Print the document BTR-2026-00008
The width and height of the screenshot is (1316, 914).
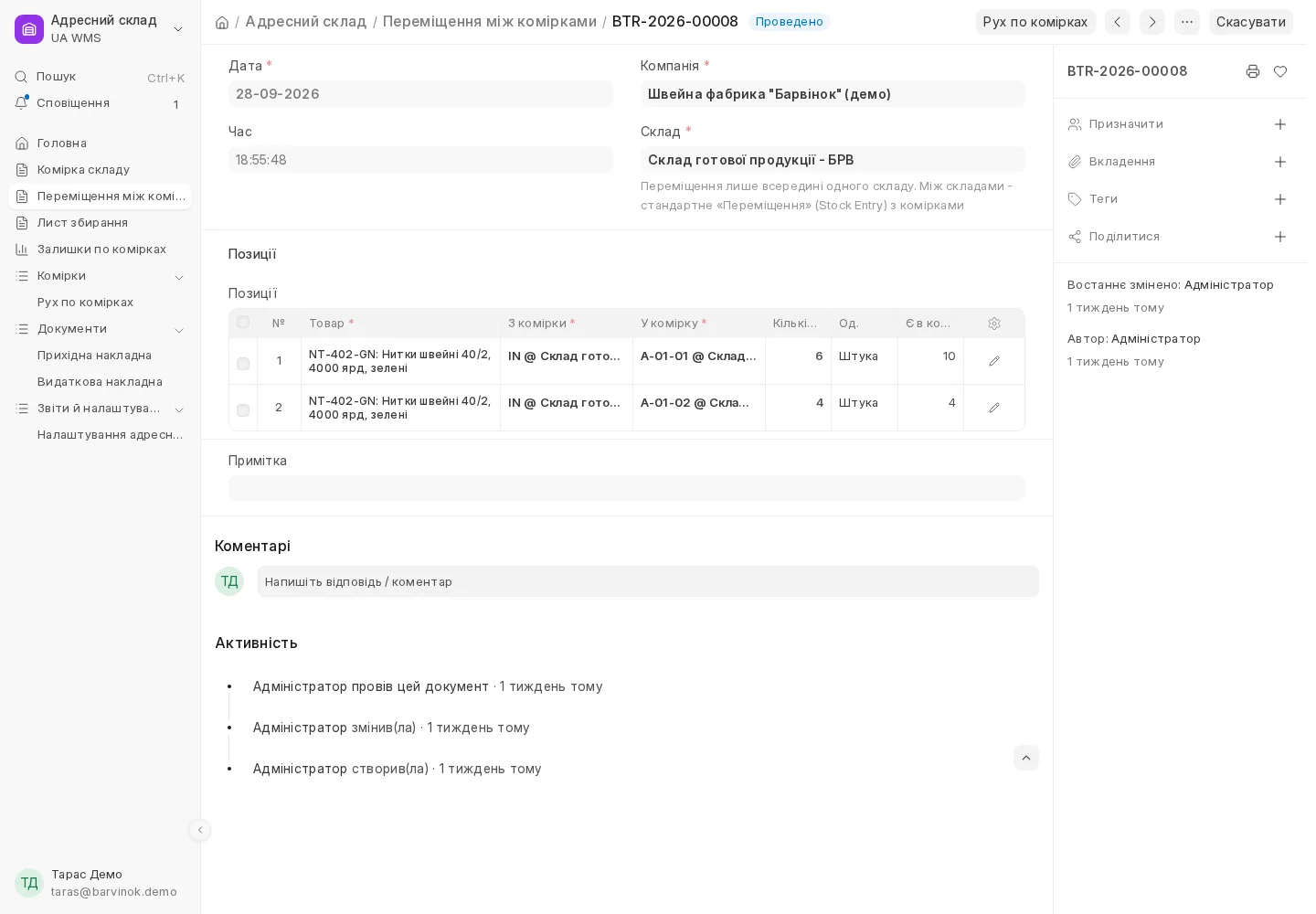click(x=1253, y=71)
